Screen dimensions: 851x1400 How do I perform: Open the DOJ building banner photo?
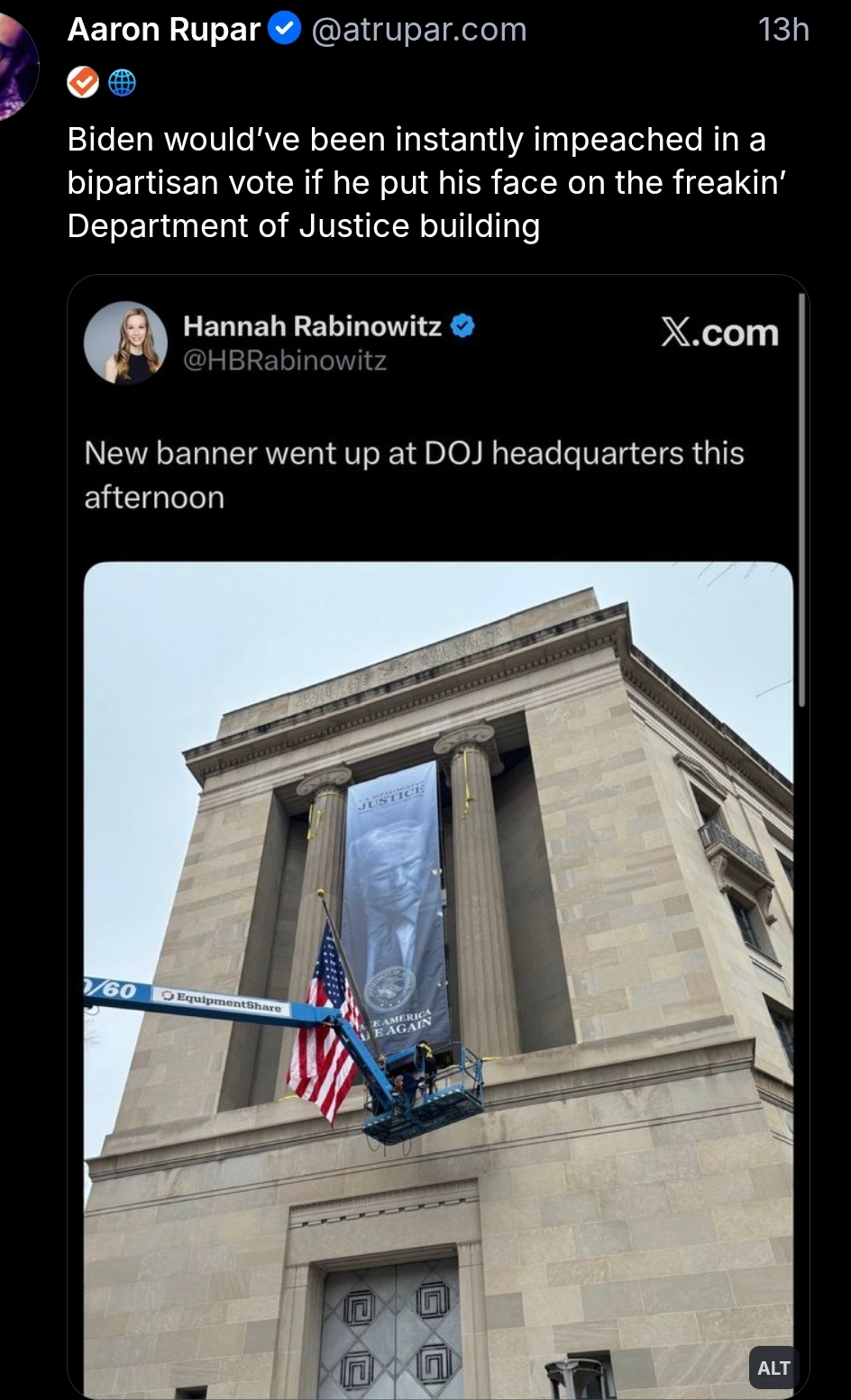tap(438, 979)
